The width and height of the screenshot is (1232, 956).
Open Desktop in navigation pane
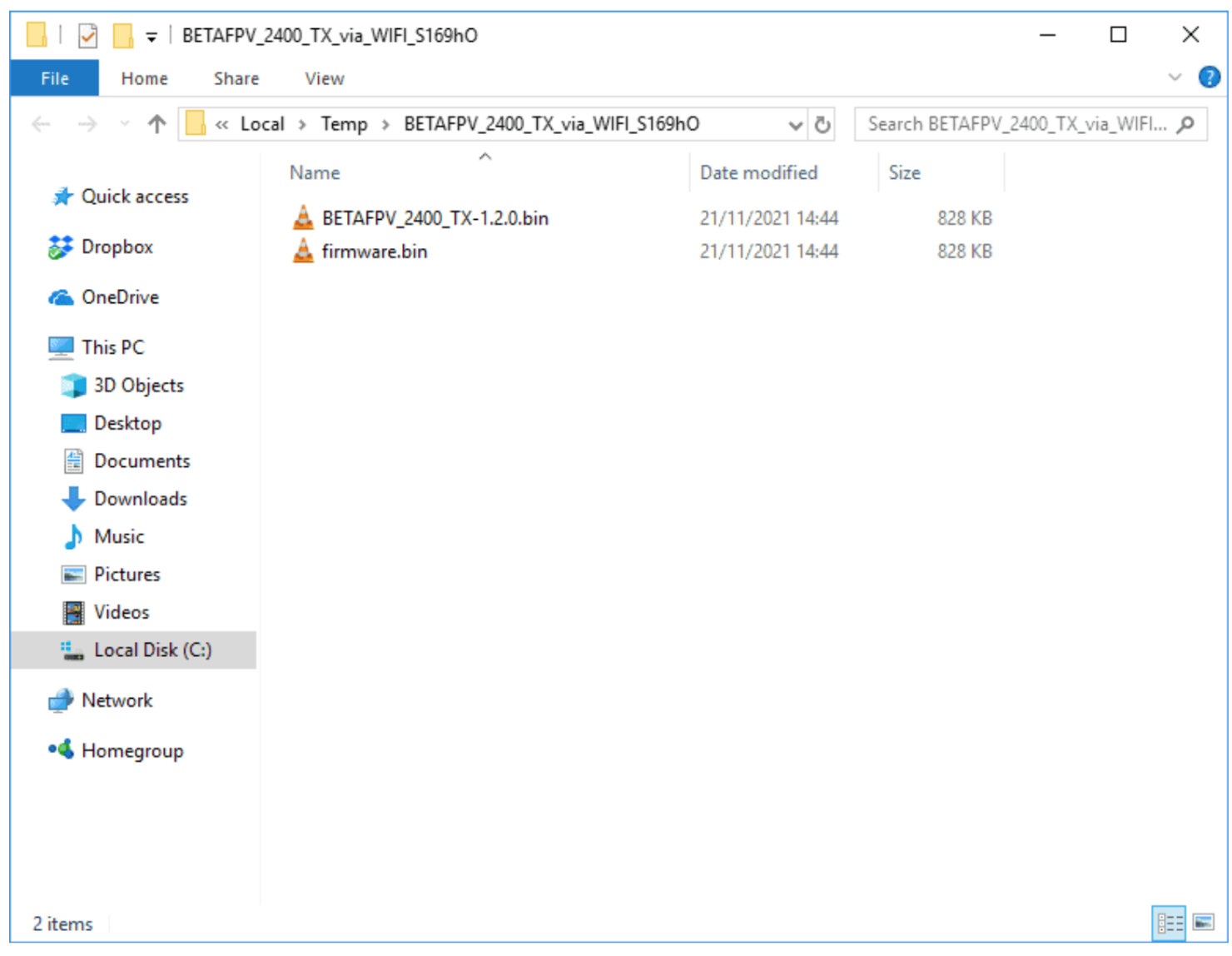coord(127,423)
